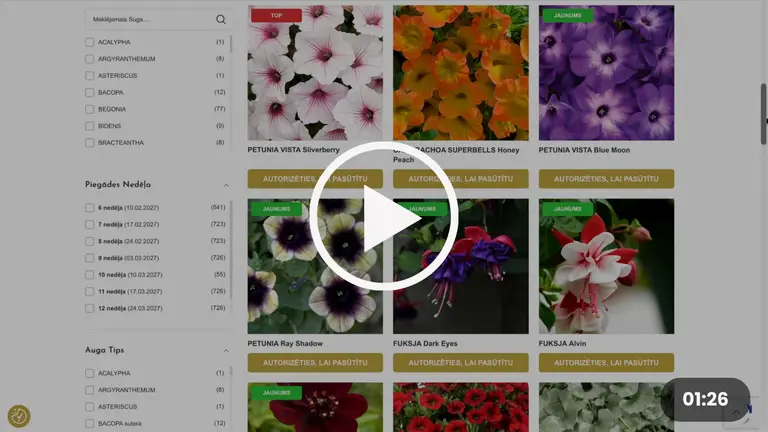
Task: Check the BEGONIA filter checkbox
Action: 90,109
